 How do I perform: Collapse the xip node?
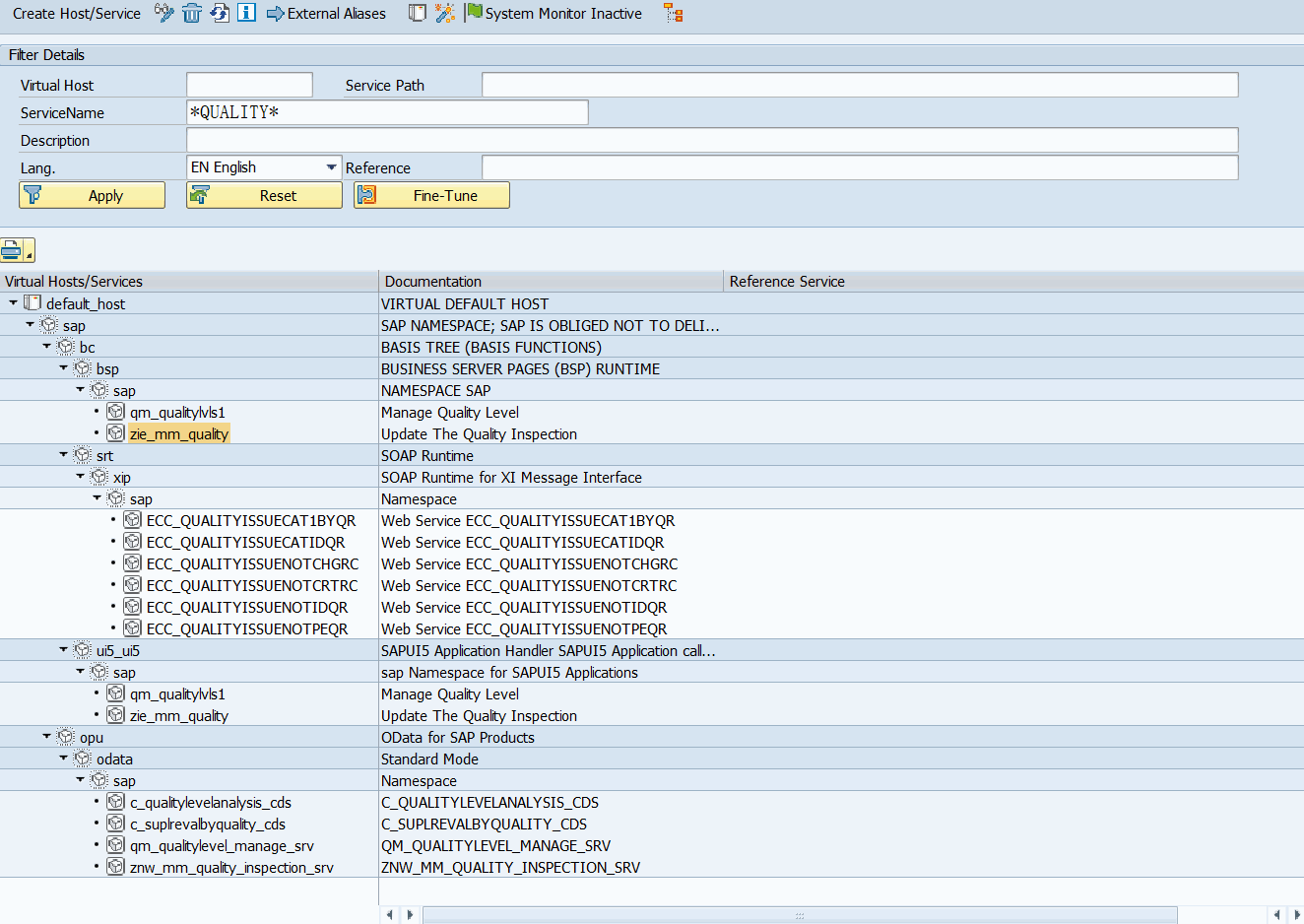click(x=80, y=476)
